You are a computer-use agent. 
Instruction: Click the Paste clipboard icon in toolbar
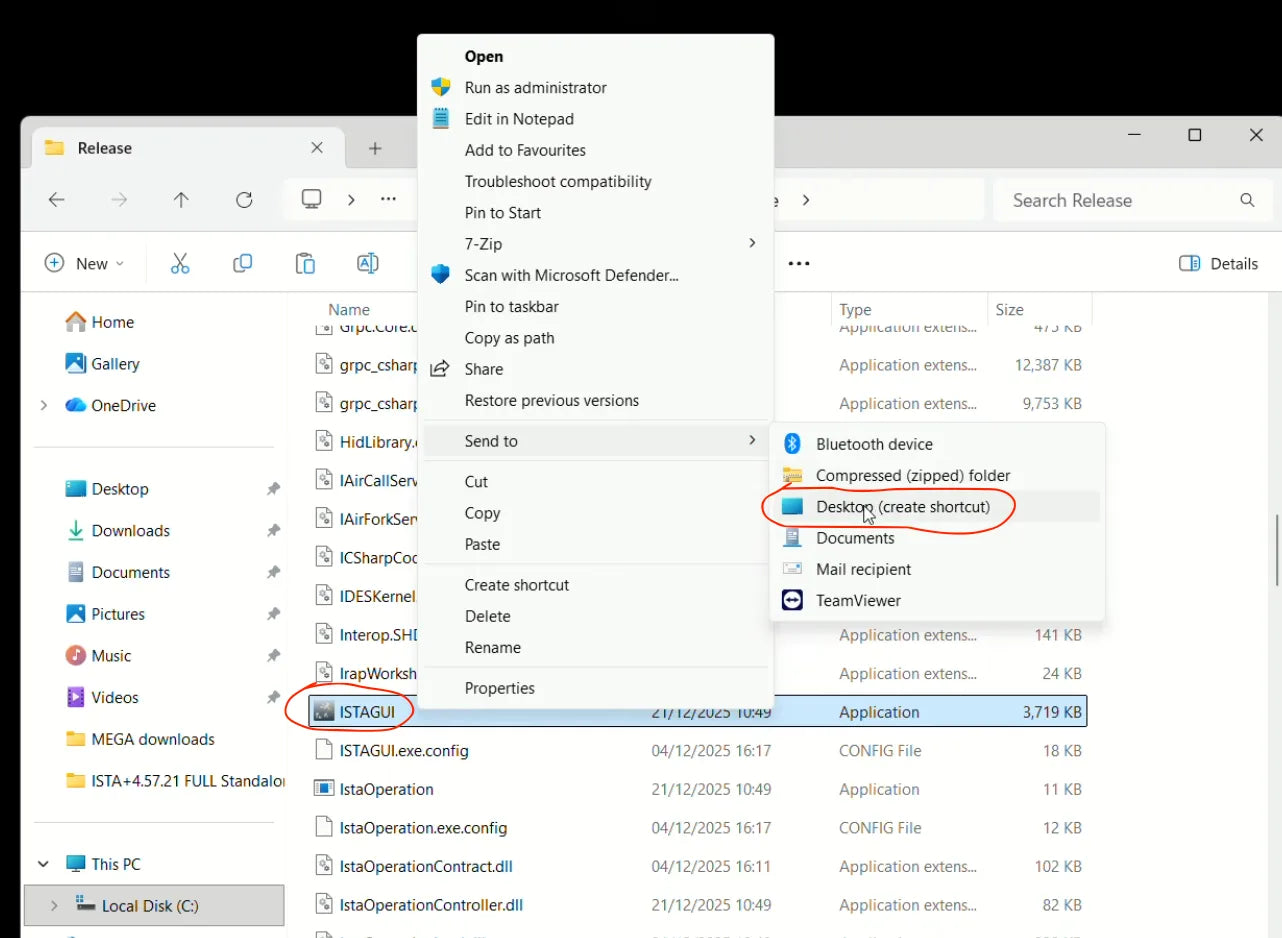(305, 263)
